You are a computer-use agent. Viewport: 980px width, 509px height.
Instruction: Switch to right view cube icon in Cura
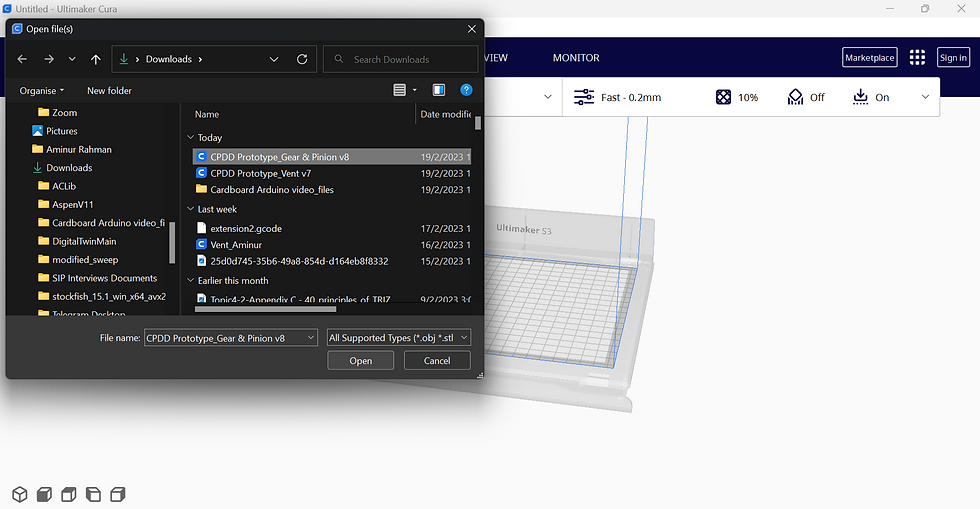118,495
